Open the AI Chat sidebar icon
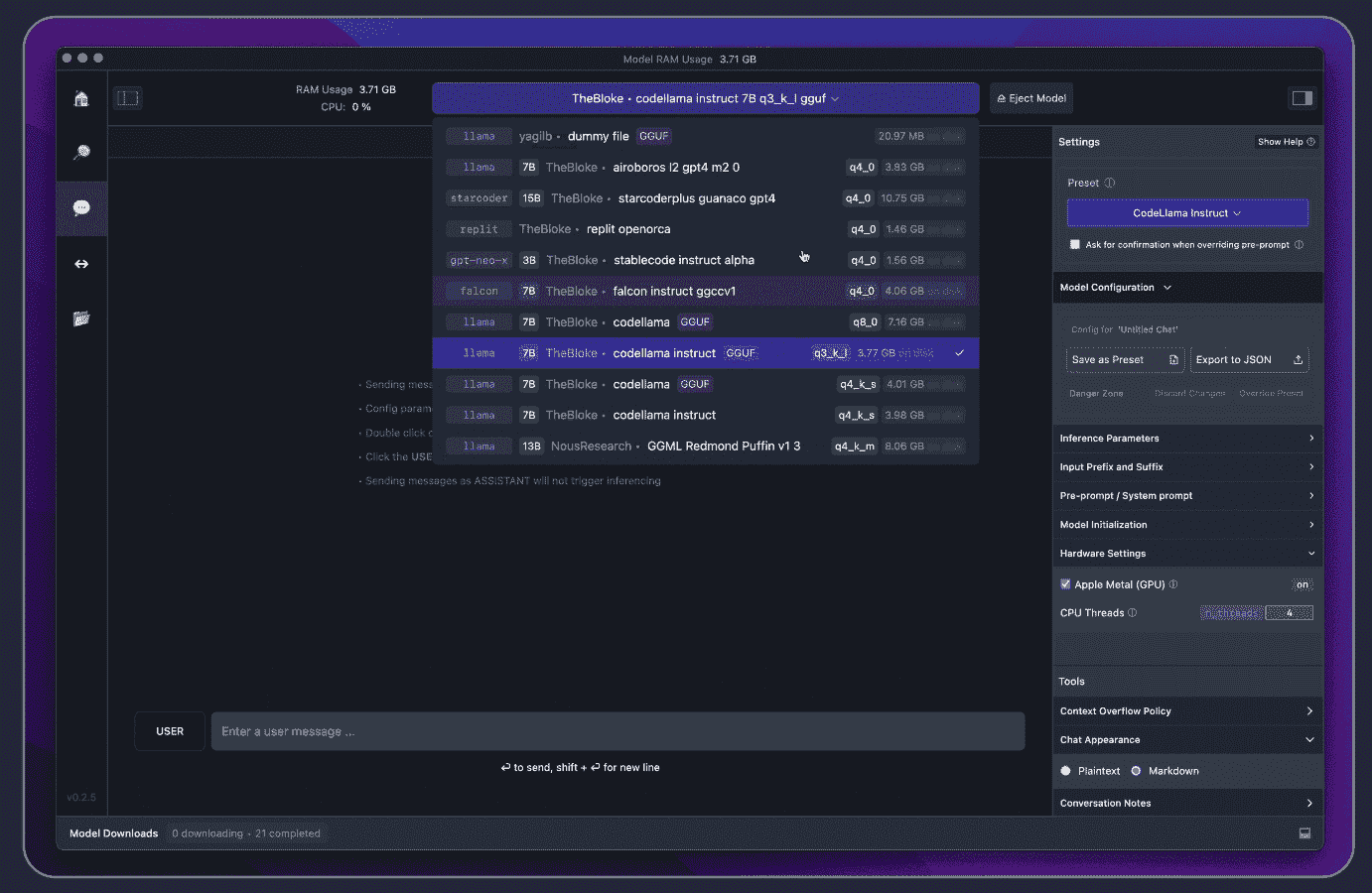 [x=81, y=207]
